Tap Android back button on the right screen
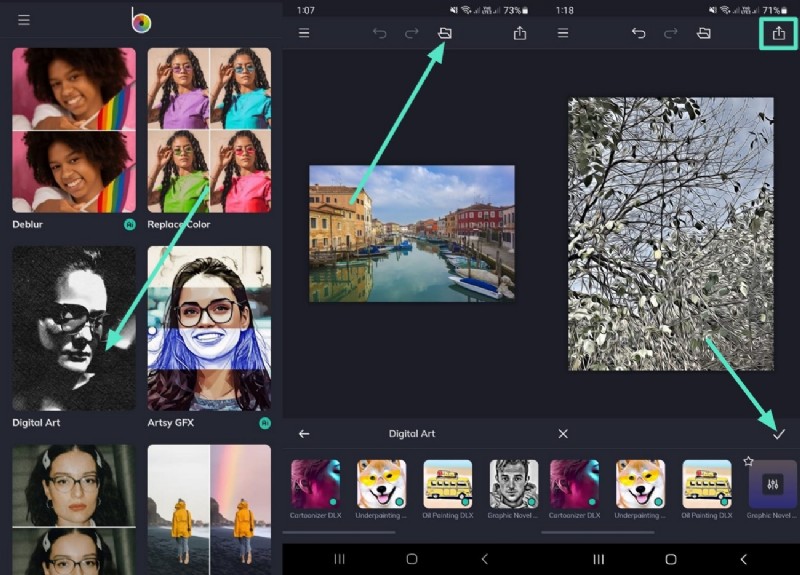Screen dimensions: 800x575 [x=744, y=559]
